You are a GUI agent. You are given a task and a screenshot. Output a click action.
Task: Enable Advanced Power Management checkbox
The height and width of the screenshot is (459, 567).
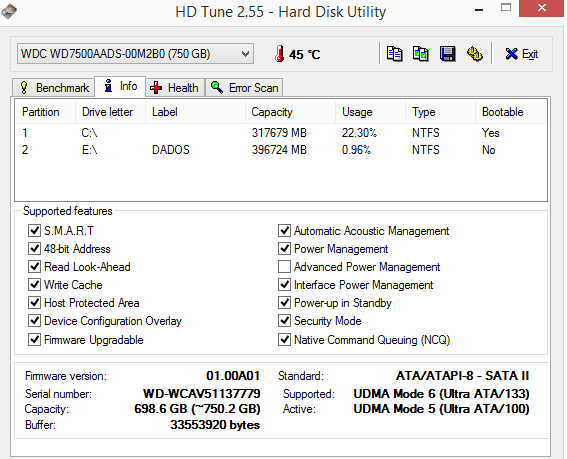point(284,267)
